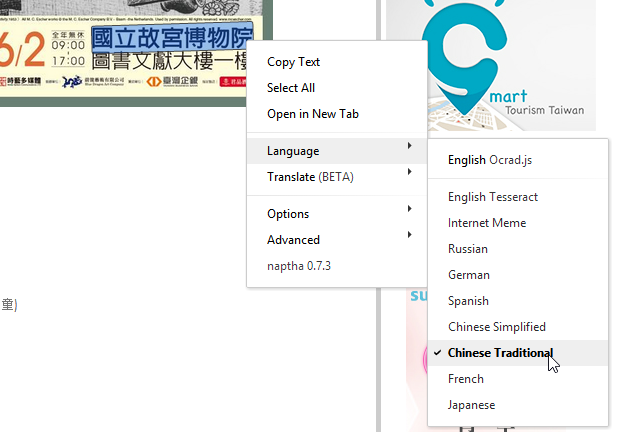Select English Ocrad.js language
This screenshot has height=432, width=639.
click(518, 160)
